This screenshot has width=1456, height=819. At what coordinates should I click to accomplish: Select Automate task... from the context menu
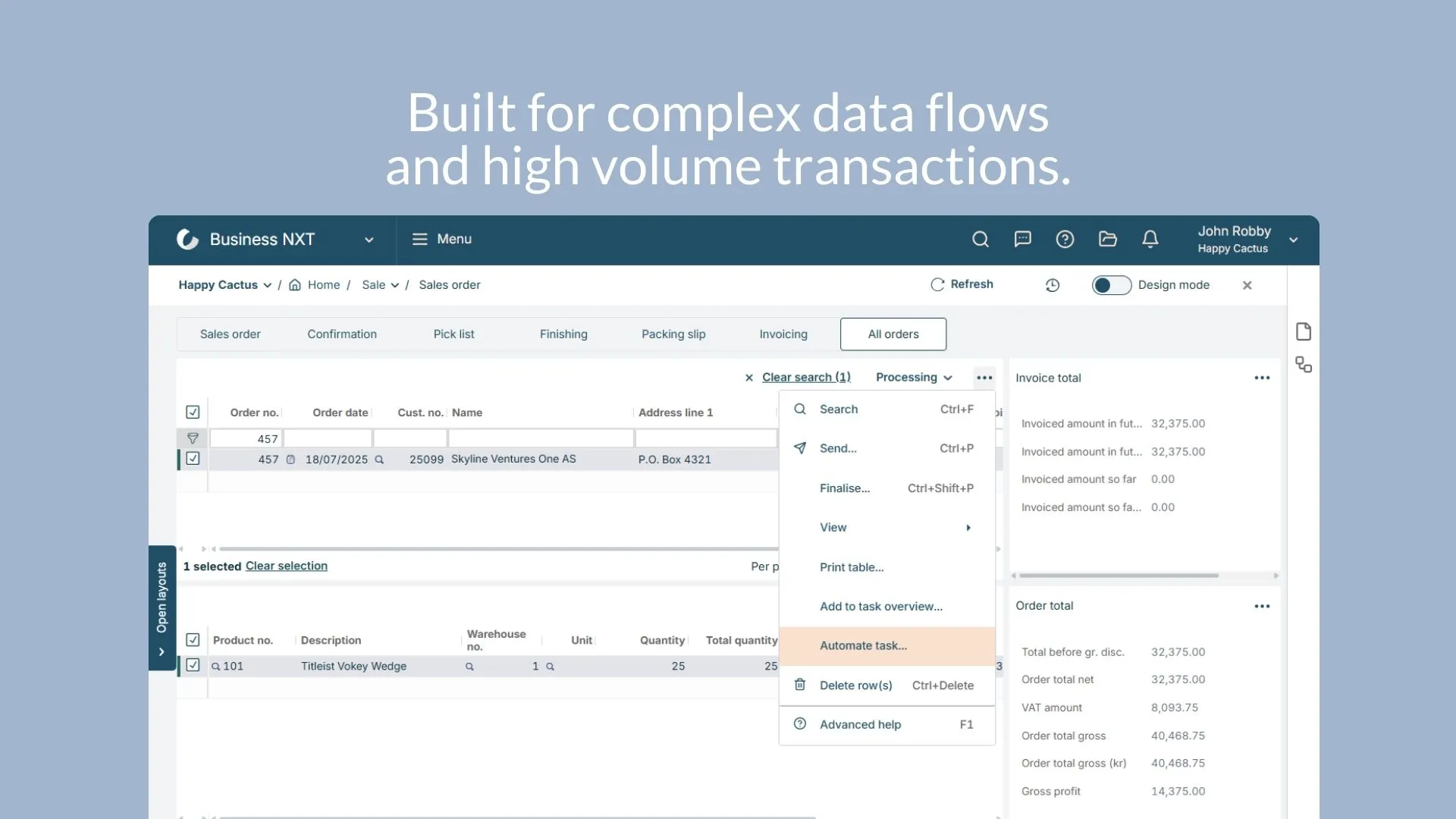click(x=863, y=646)
